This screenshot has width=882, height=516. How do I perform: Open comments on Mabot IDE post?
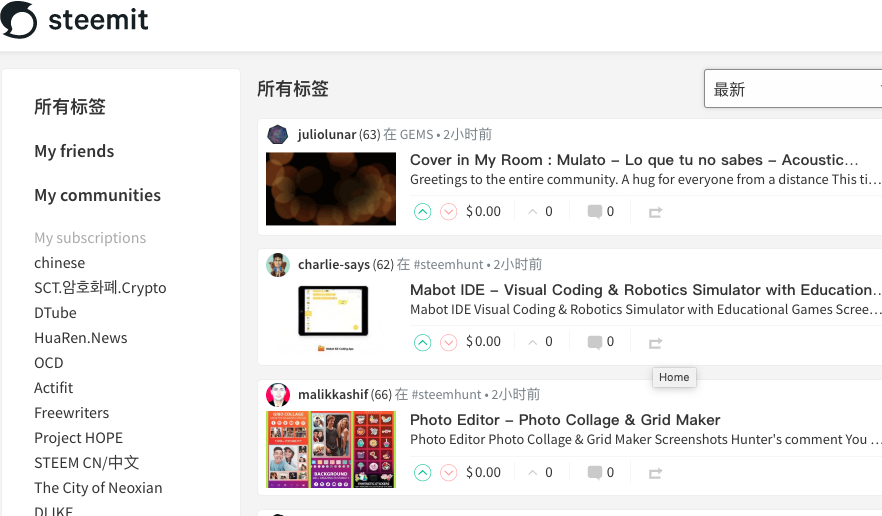[601, 342]
